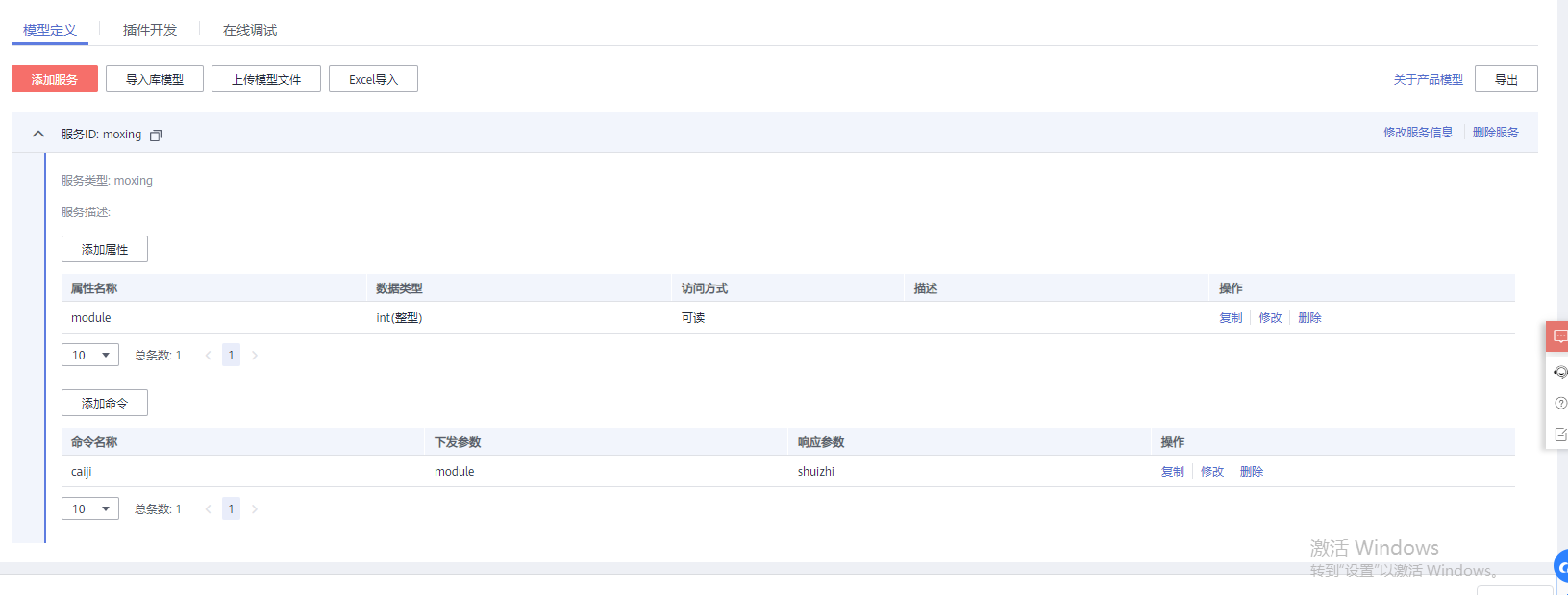This screenshot has height=595, width=1568.
Task: Select page 1 in property table pagination
Action: pyautogui.click(x=231, y=356)
